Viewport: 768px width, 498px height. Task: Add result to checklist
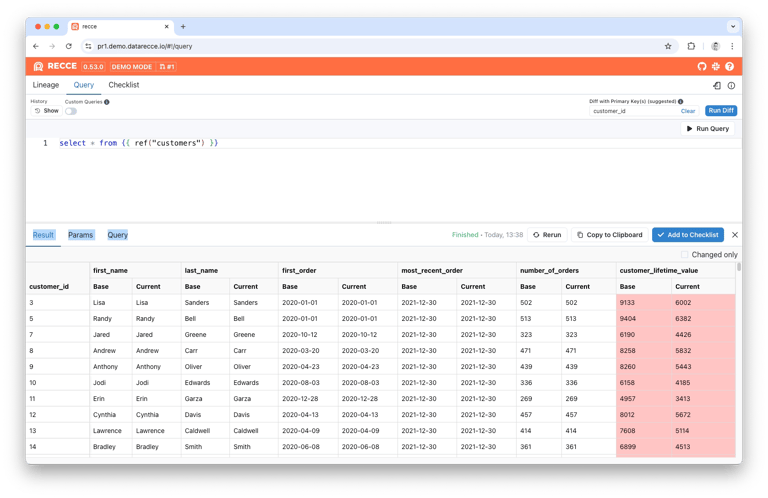coord(688,235)
